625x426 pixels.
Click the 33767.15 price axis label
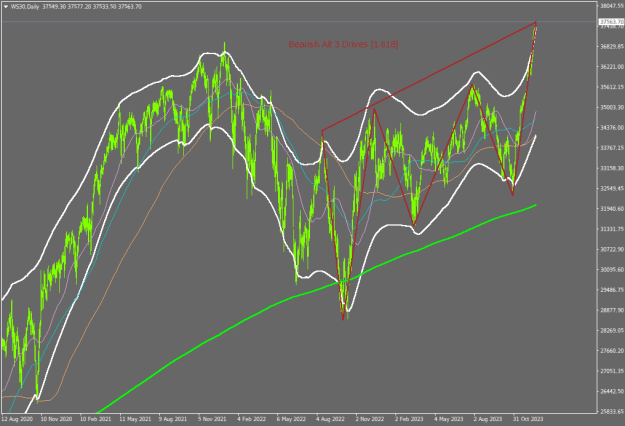click(x=612, y=148)
